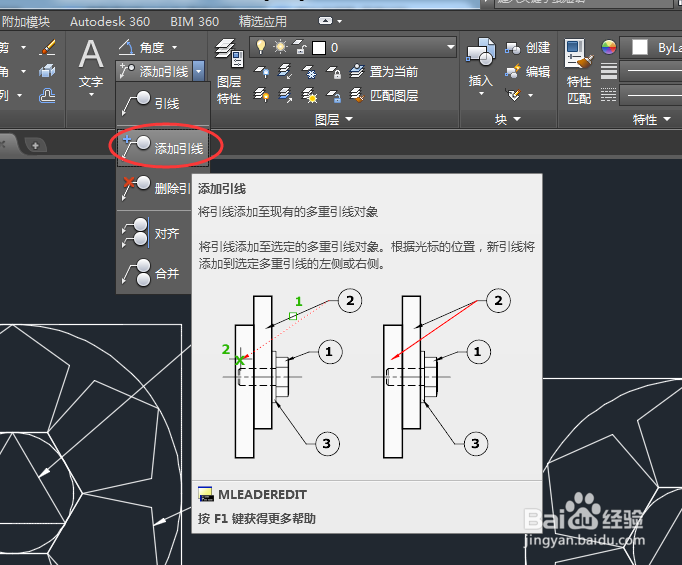Click the lineweight lines icon in properties panel

(x=608, y=71)
